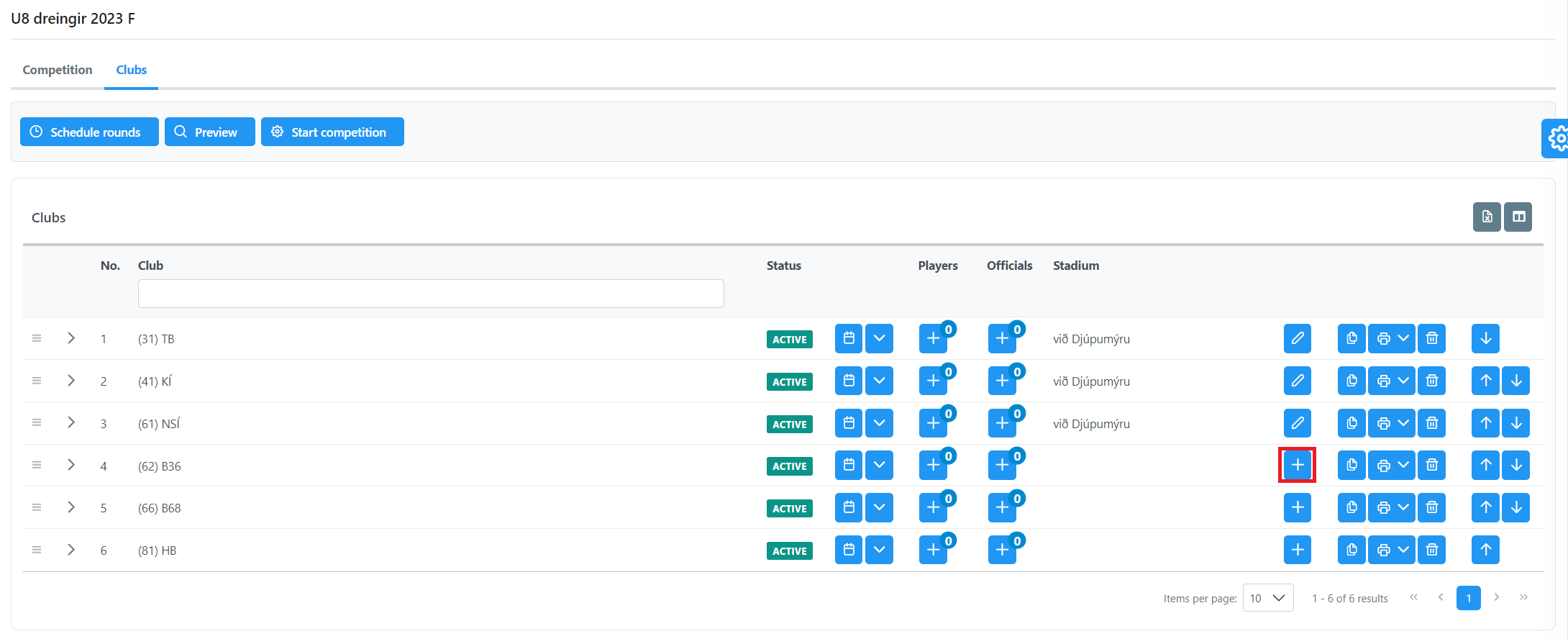The image size is (1568, 639).
Task: Click the Start competition button
Action: click(x=332, y=132)
